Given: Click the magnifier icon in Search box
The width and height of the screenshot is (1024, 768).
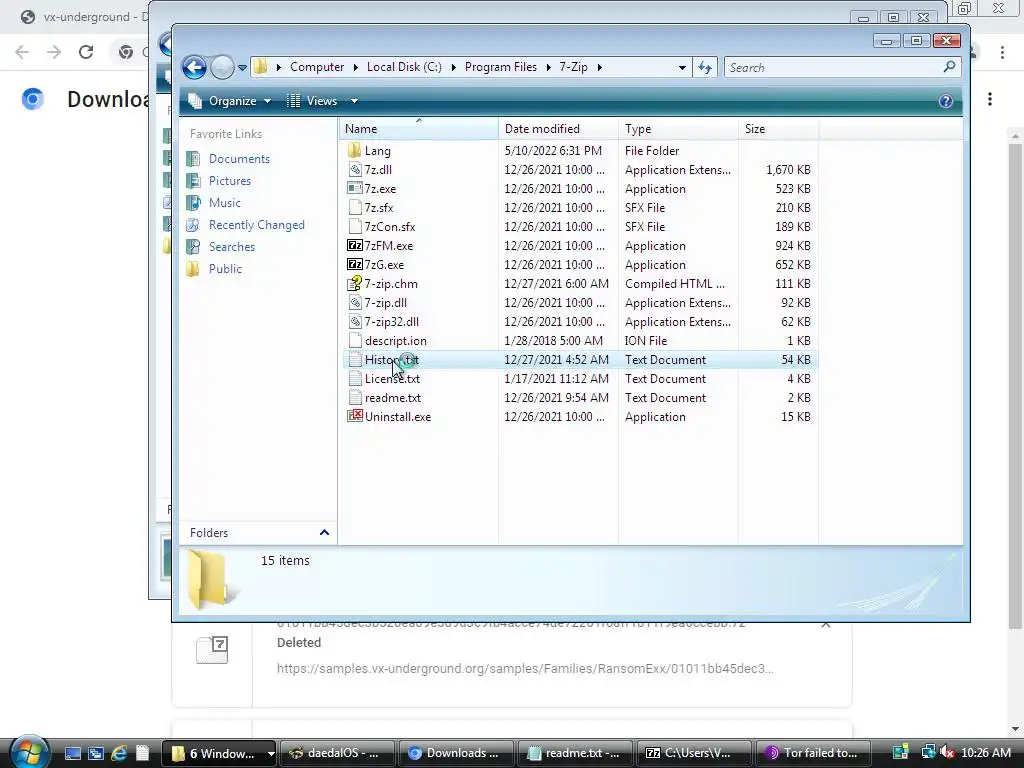Looking at the screenshot, I should click(x=950, y=67).
